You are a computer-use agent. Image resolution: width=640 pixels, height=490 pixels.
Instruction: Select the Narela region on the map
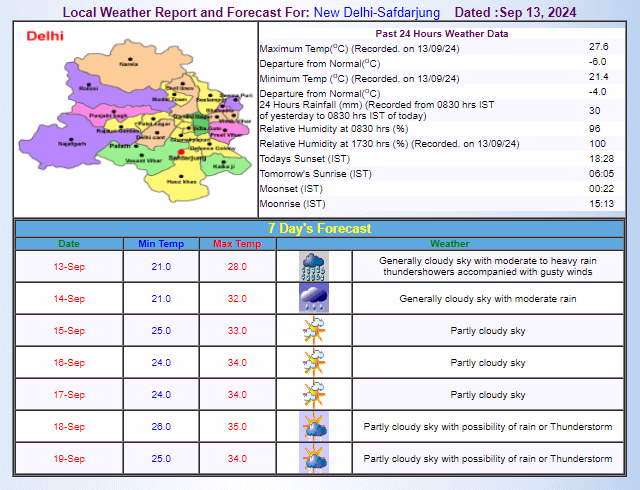(128, 64)
